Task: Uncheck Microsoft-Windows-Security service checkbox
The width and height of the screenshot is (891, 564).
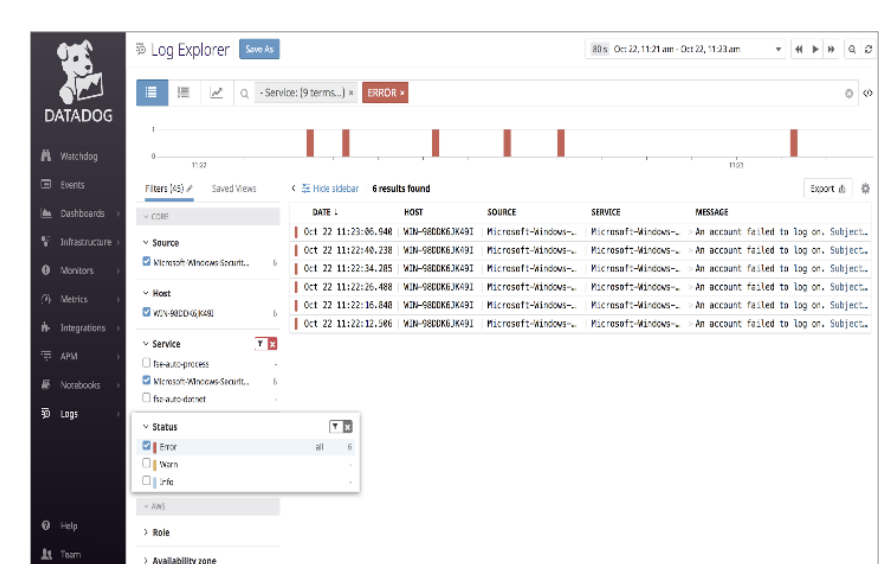Action: coord(147,380)
